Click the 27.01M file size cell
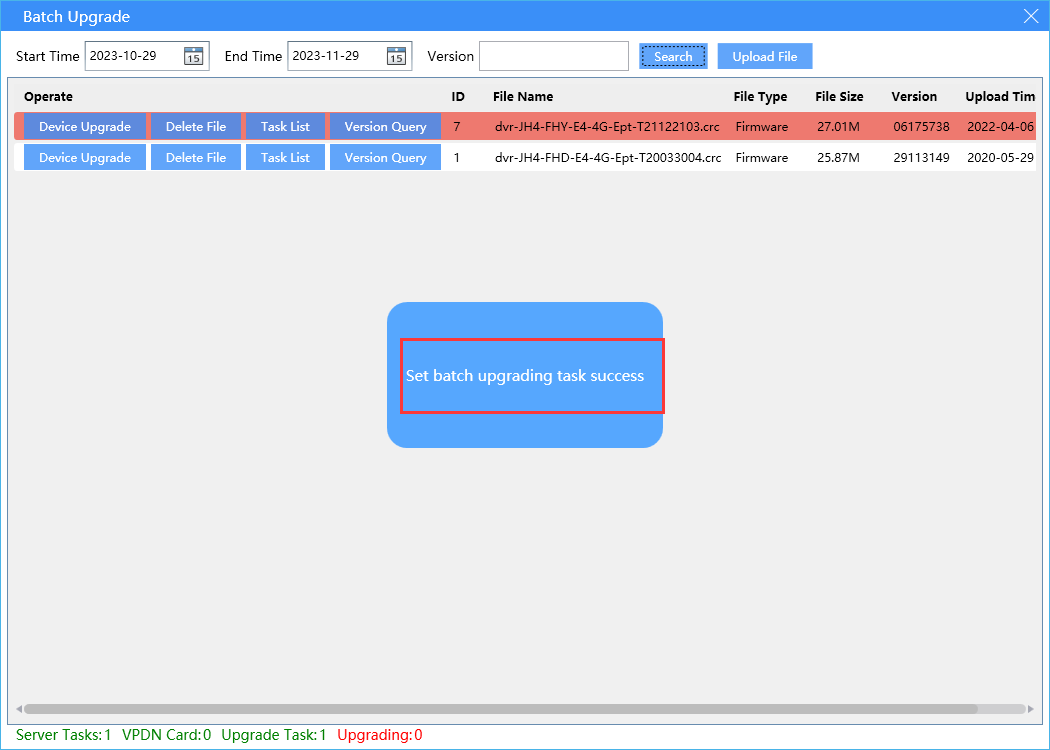This screenshot has width=1050, height=750. click(838, 127)
